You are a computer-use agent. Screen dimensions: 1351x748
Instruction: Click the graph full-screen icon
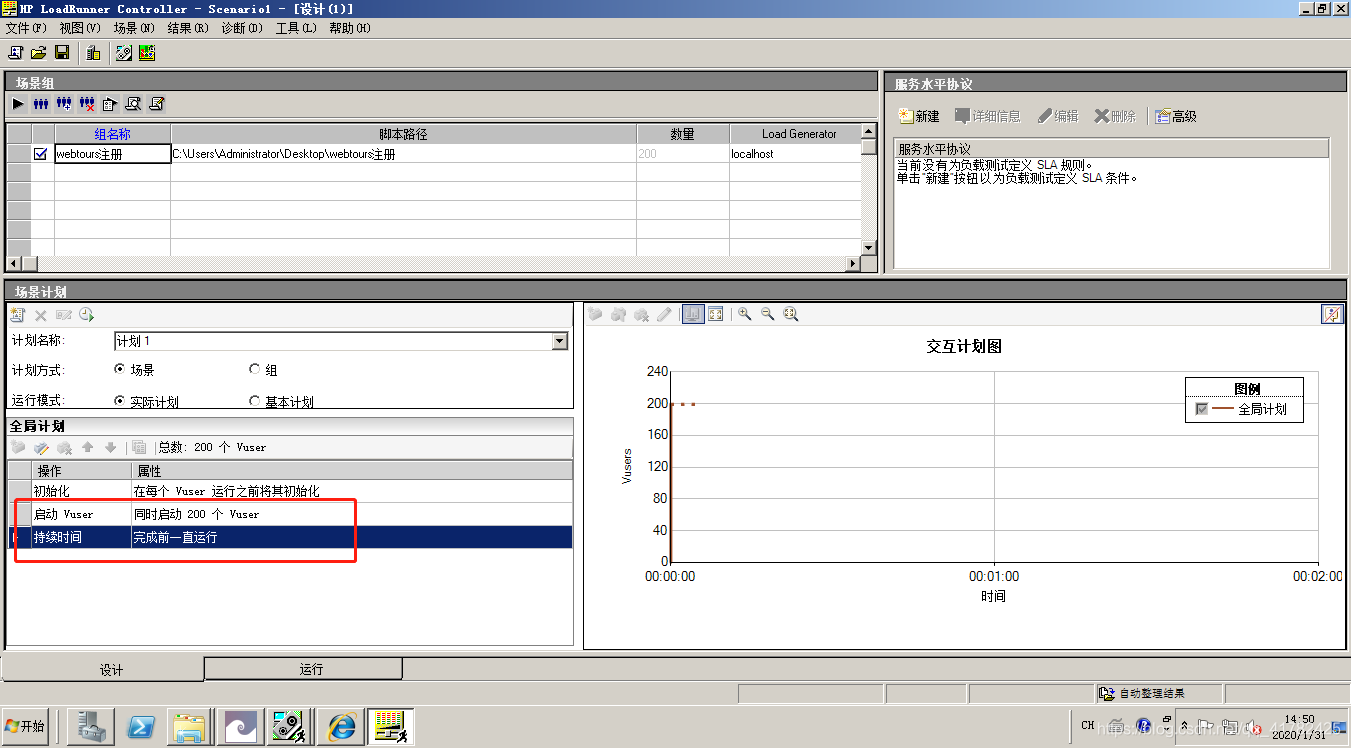[x=716, y=314]
